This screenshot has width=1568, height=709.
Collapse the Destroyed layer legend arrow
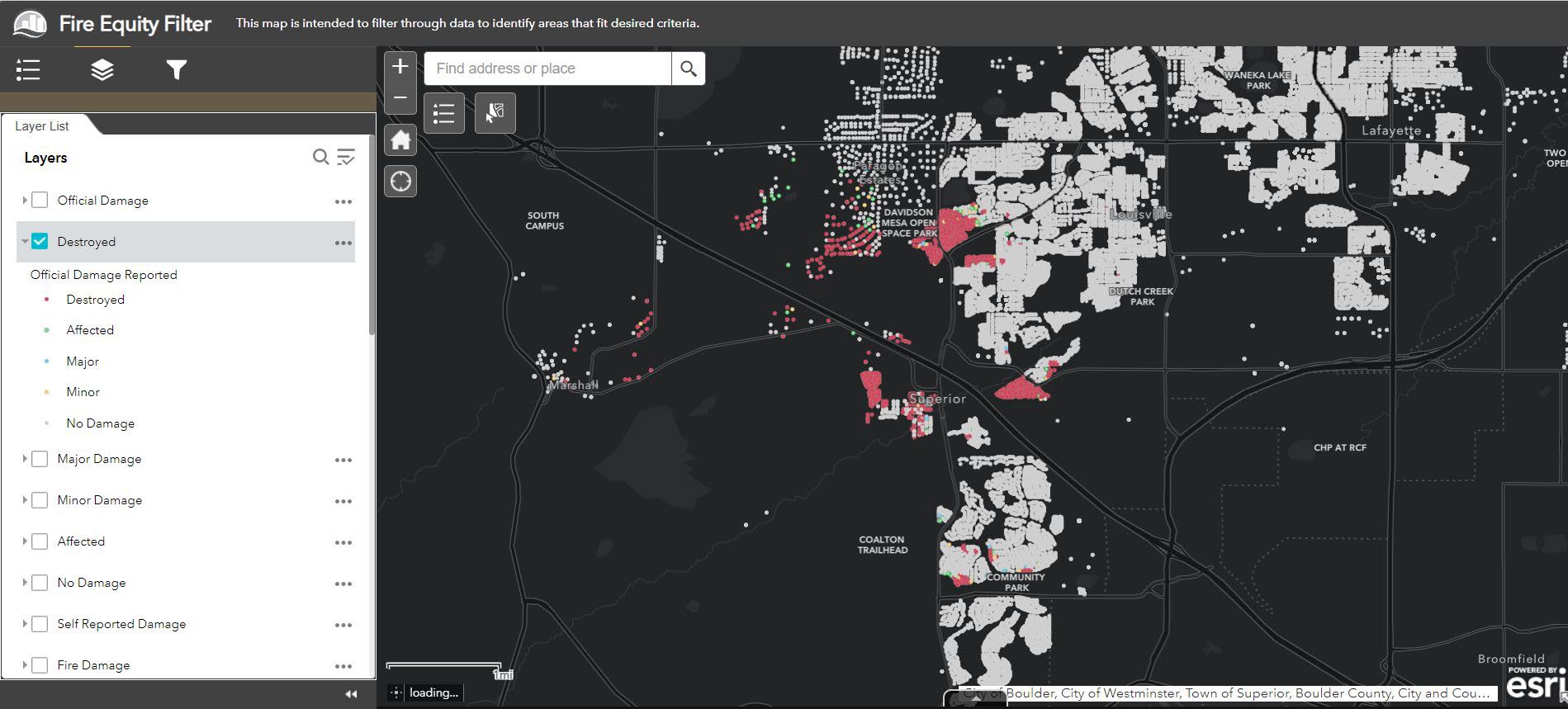coord(25,242)
